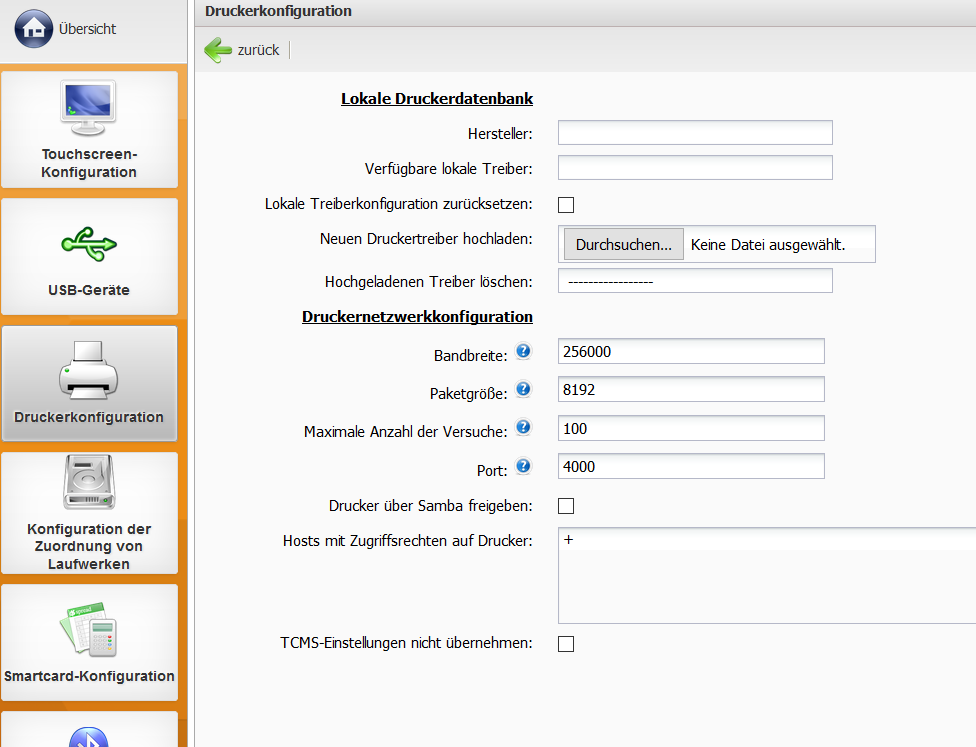Show help for Maximale Anzahl der Versuche

click(x=523, y=427)
